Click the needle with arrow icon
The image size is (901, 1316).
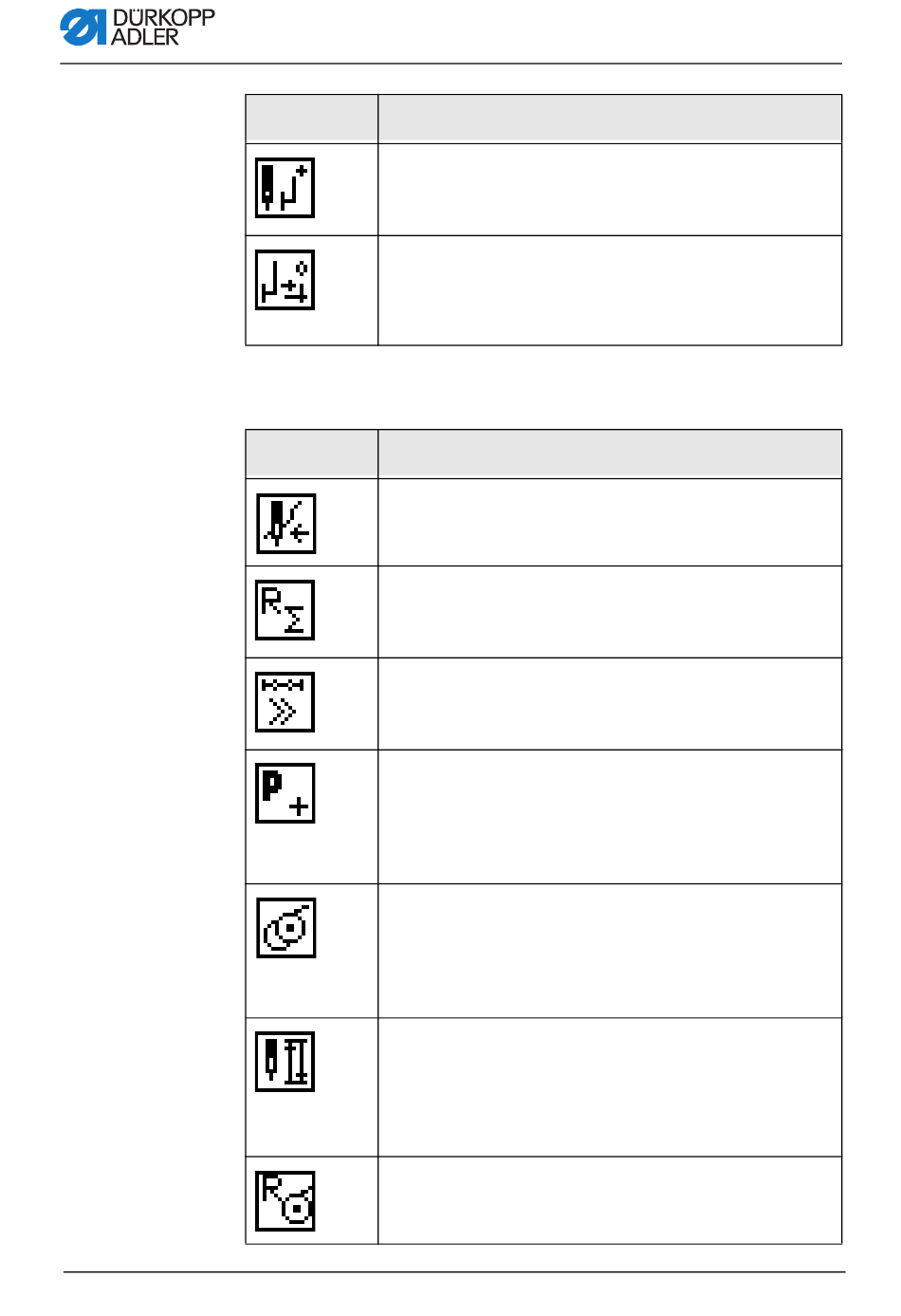click(285, 524)
